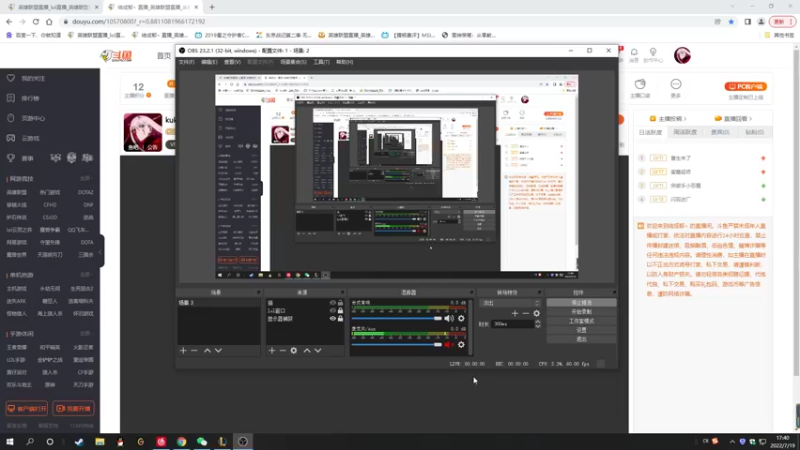800x450 pixels.
Task: Add a new source in 来源 panel
Action: (271, 351)
